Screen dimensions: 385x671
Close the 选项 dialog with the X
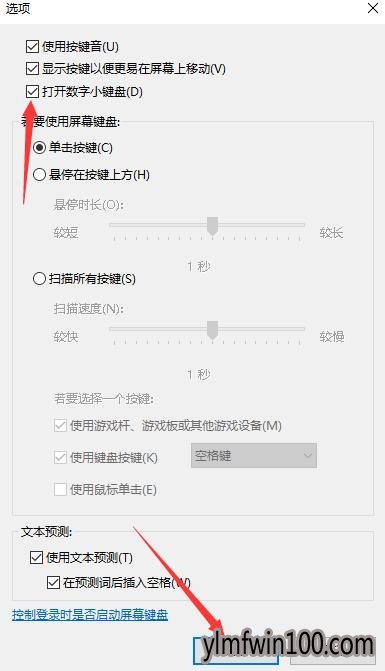click(x=373, y=8)
